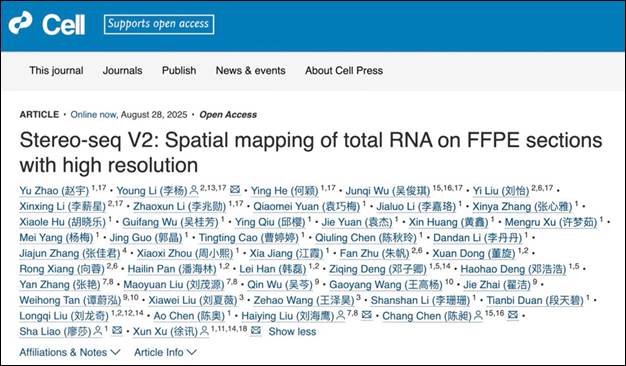Open author Qiaomei Yuan link

[x=307, y=206]
